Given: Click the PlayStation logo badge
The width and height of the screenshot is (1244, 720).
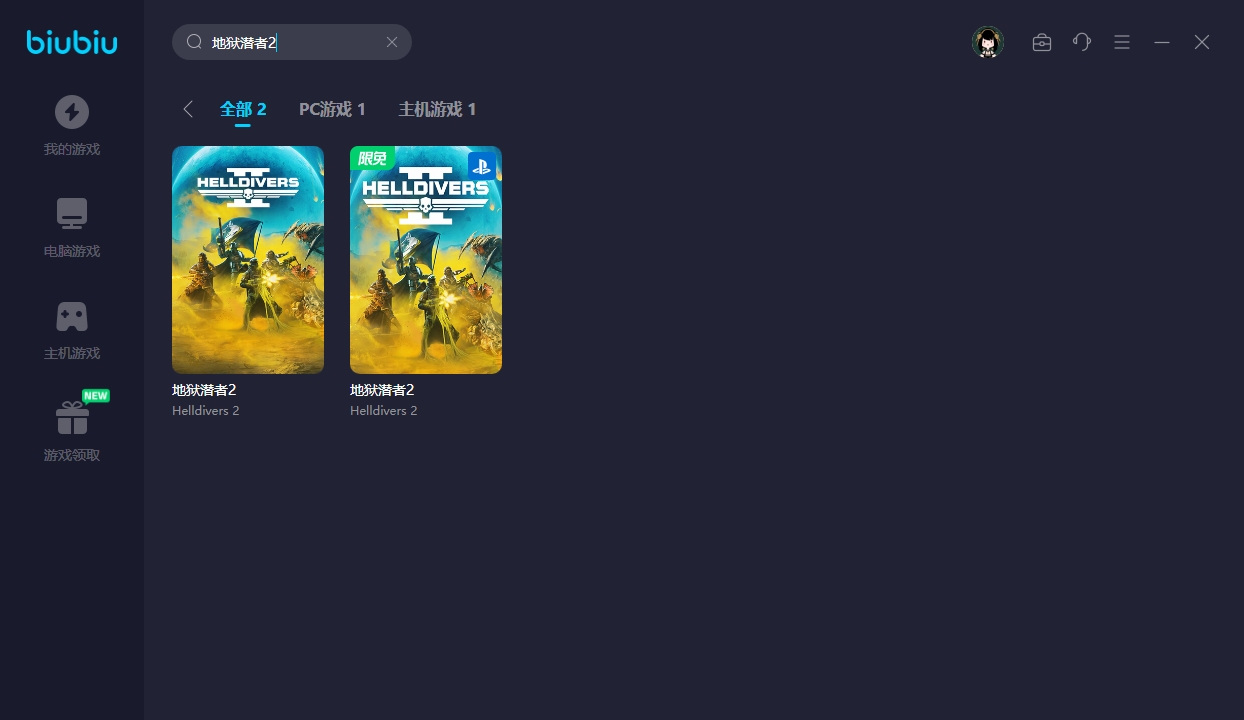Looking at the screenshot, I should 482,166.
